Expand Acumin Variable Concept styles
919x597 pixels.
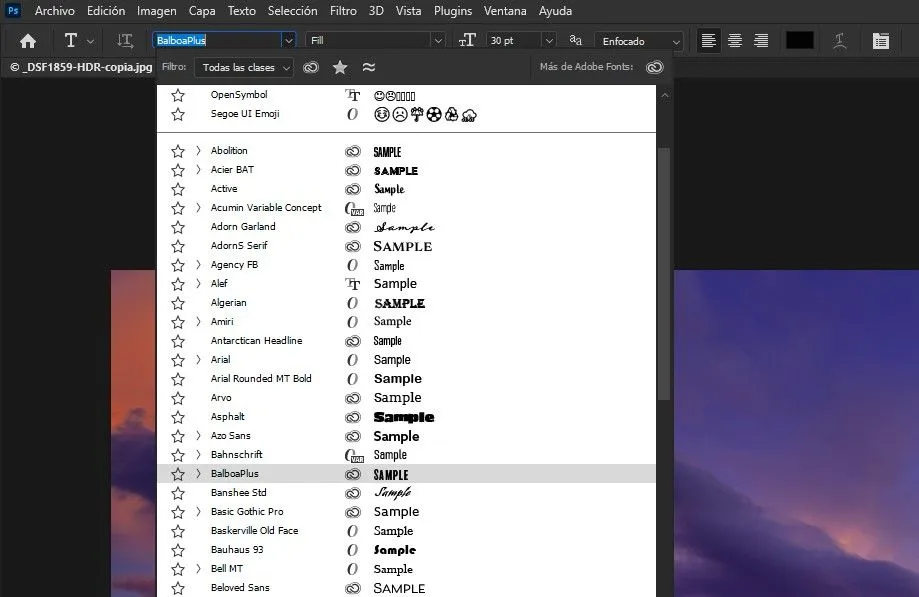point(198,207)
